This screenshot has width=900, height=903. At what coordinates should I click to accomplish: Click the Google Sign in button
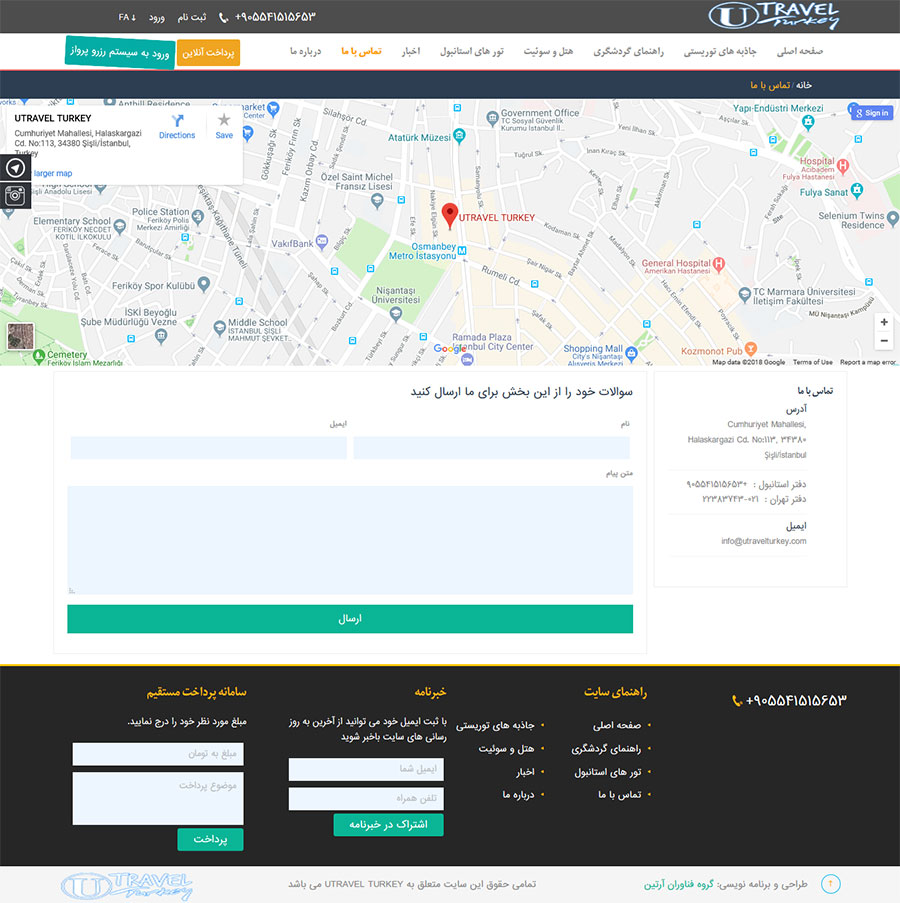coord(872,113)
